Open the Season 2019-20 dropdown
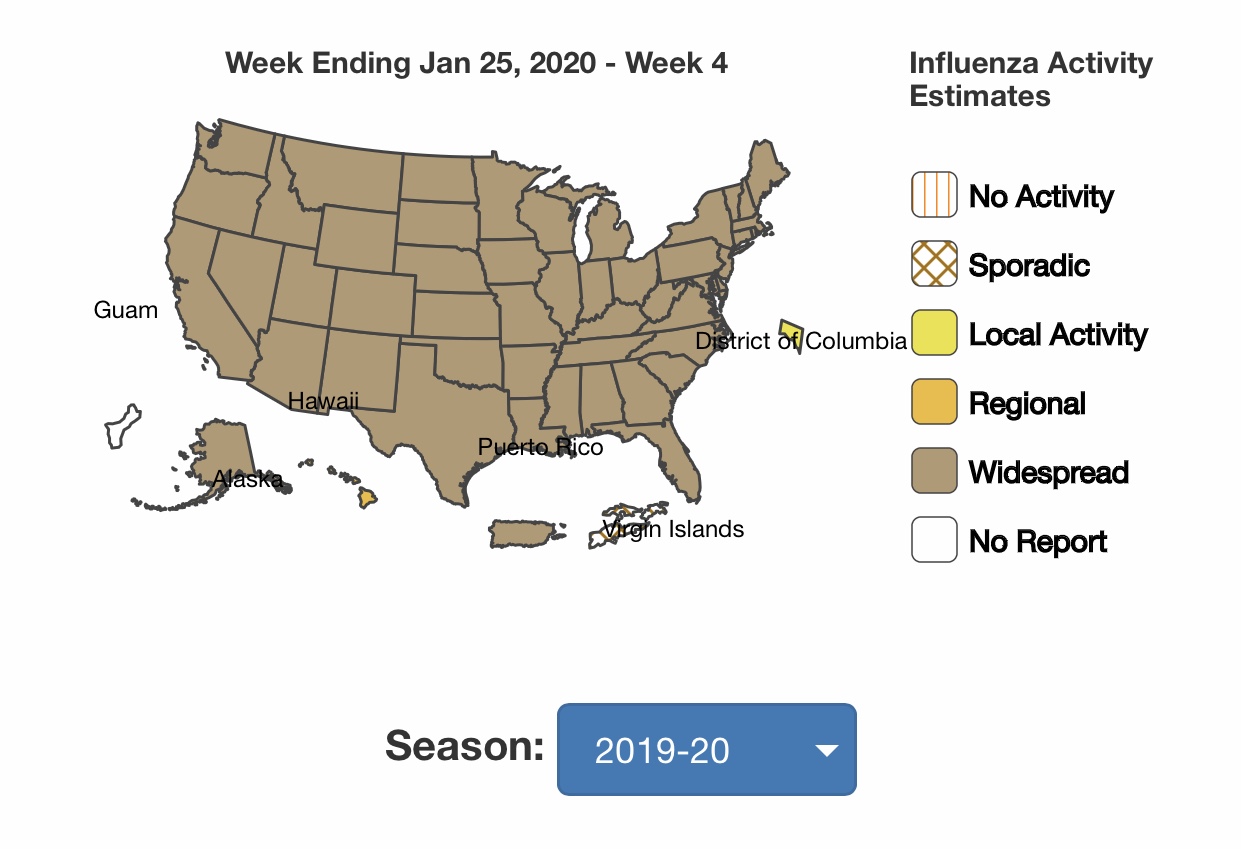The height and width of the screenshot is (849, 1241). [x=706, y=750]
